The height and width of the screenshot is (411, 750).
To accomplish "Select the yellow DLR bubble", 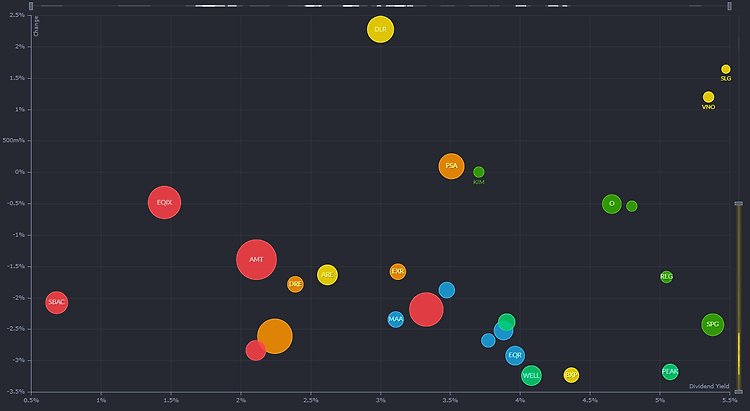I will (380, 29).
